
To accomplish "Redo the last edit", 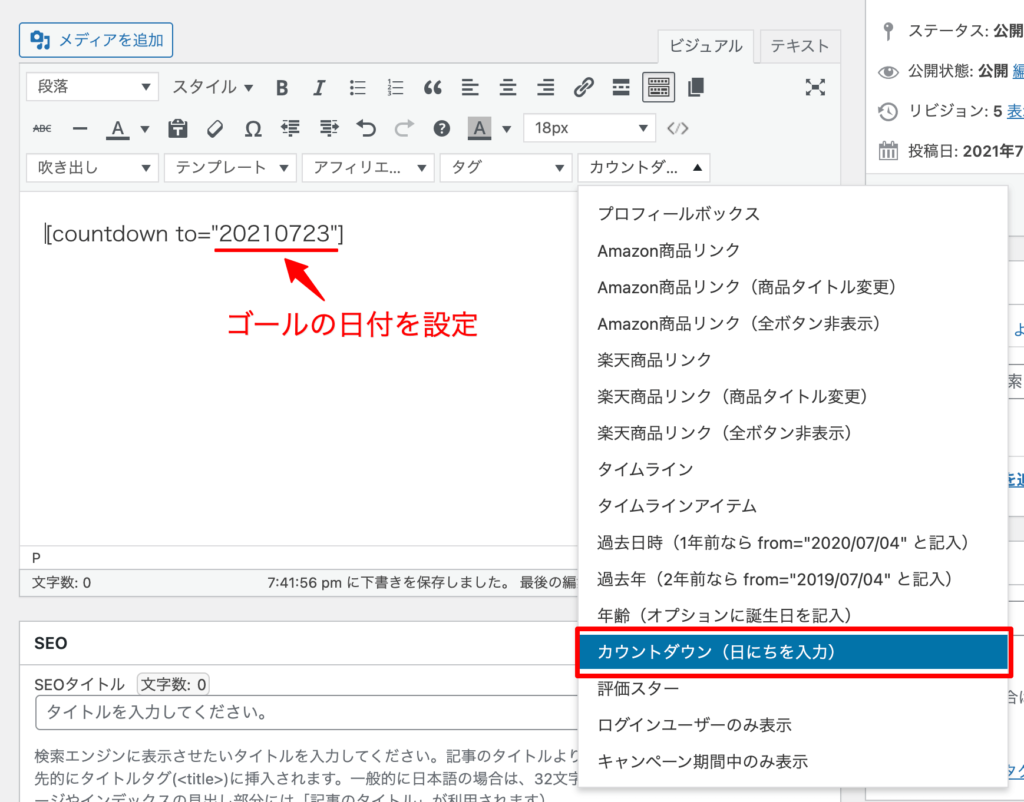I will (404, 129).
